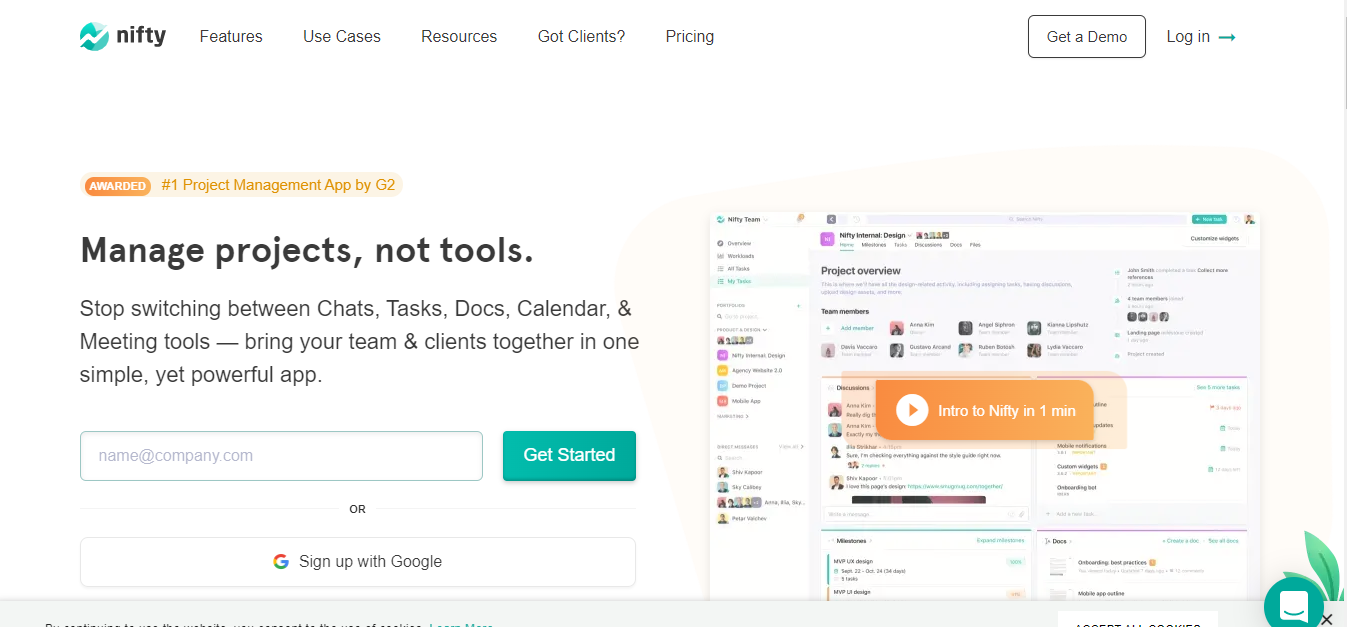The width and height of the screenshot is (1347, 627).
Task: Click Petar Valchev direct message in the app preview
Action: pyautogui.click(x=741, y=519)
